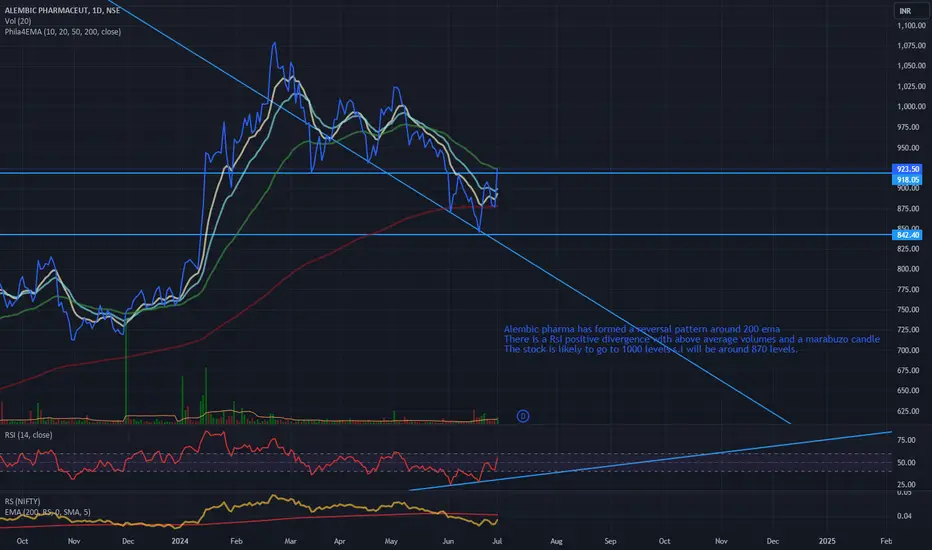This screenshot has width=932, height=550.
Task: Select the Phila4EMA indicator legend
Action: click(62, 32)
